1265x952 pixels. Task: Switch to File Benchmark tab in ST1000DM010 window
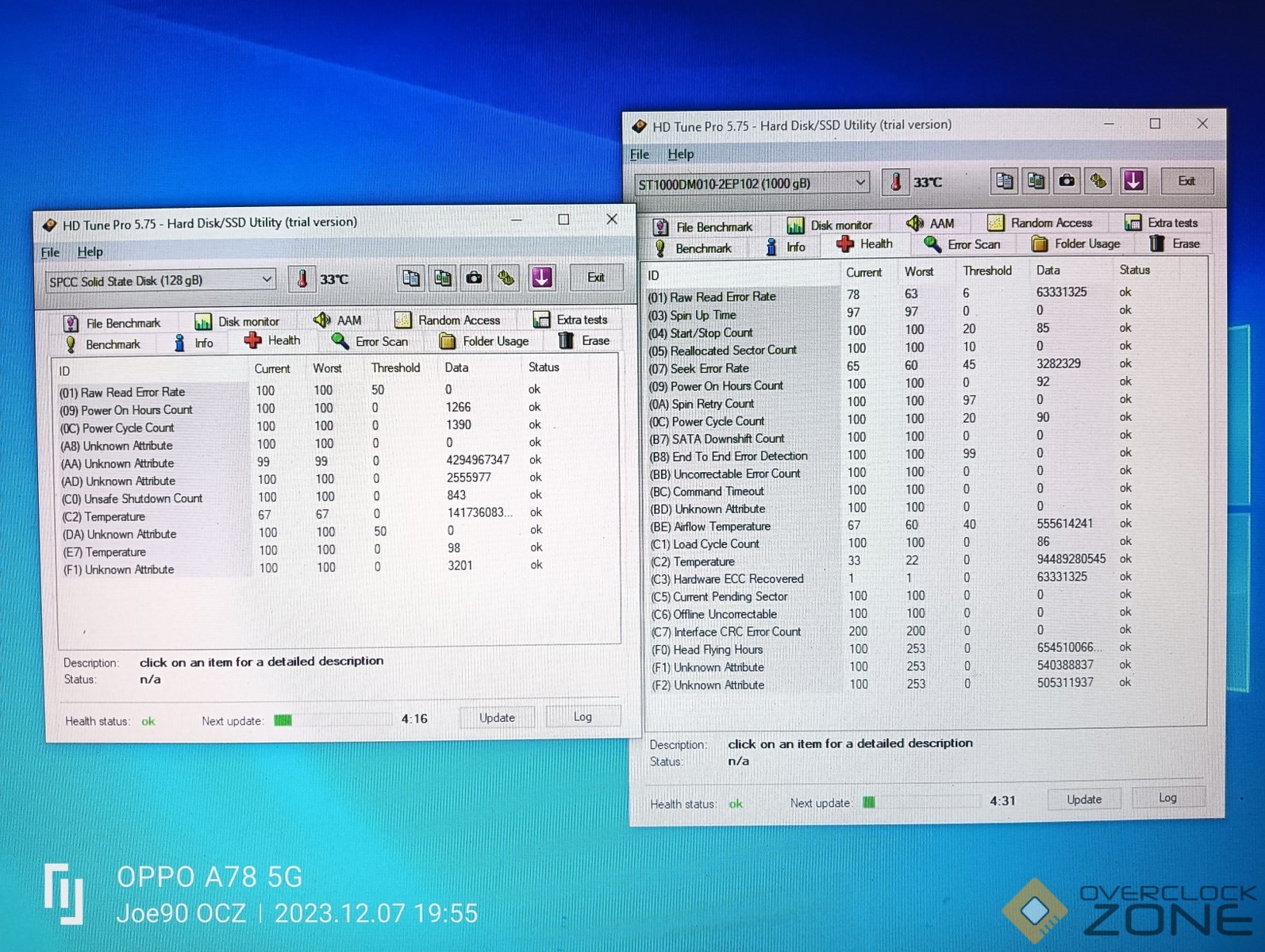[x=702, y=227]
